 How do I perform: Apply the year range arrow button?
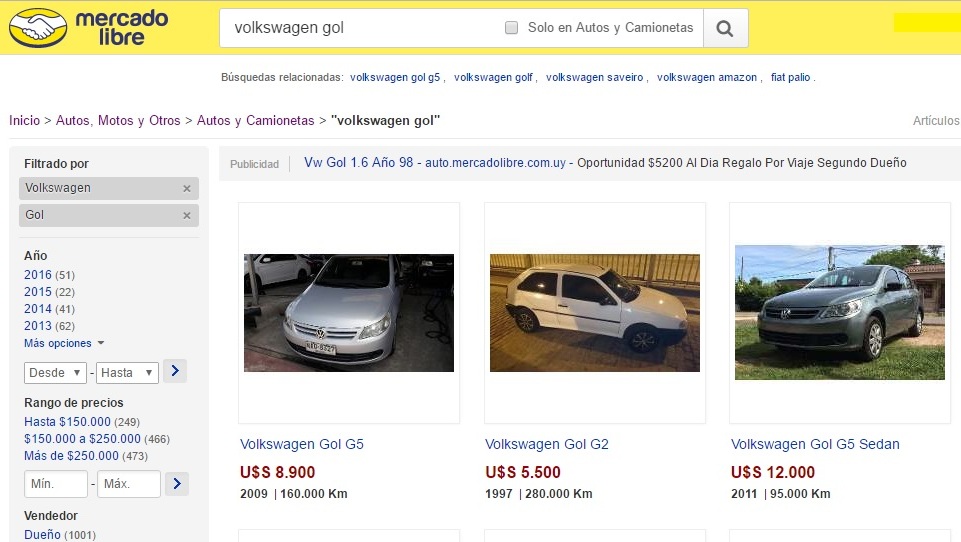pyautogui.click(x=175, y=371)
